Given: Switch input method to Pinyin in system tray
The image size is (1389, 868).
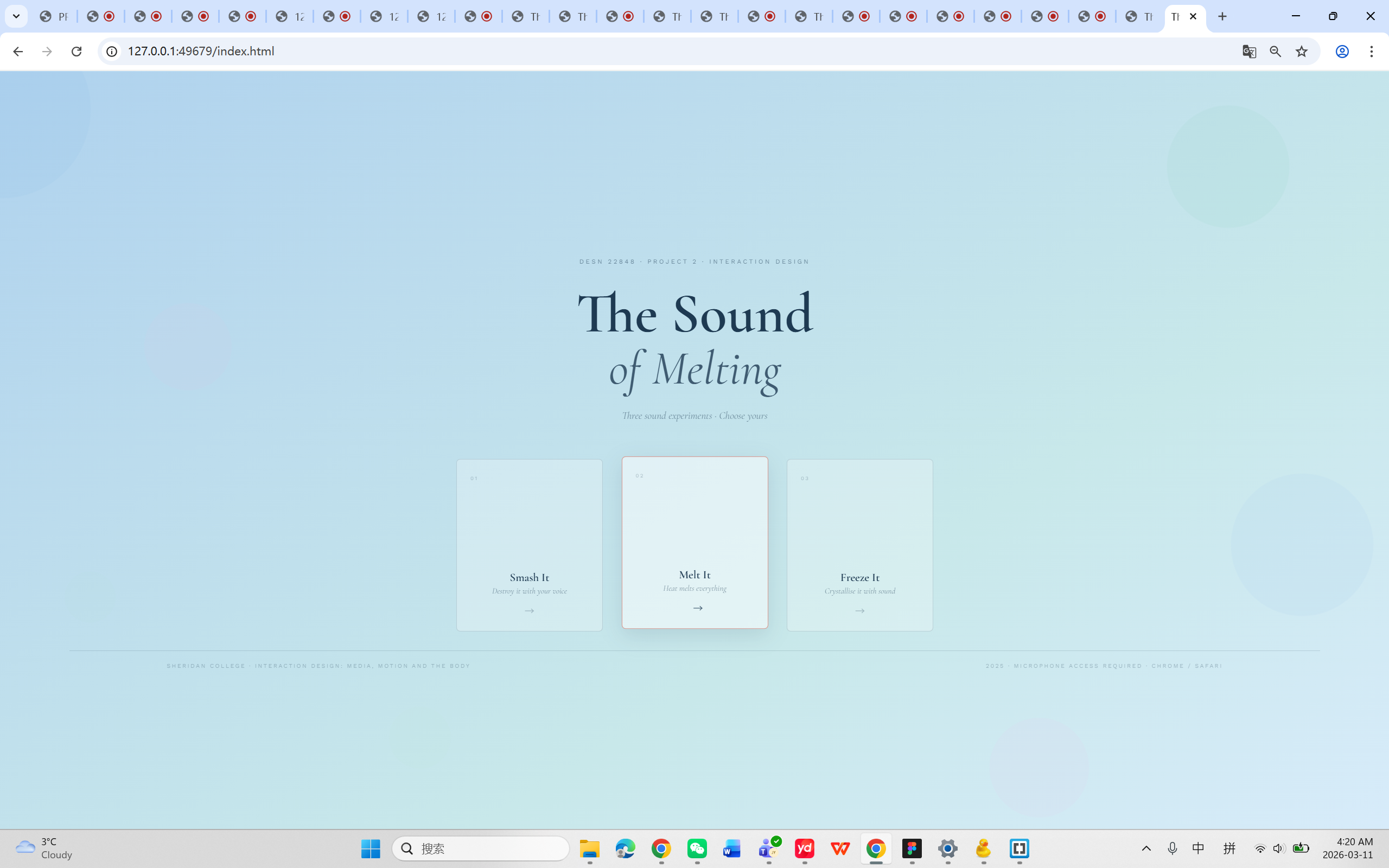Looking at the screenshot, I should pos(1229,848).
